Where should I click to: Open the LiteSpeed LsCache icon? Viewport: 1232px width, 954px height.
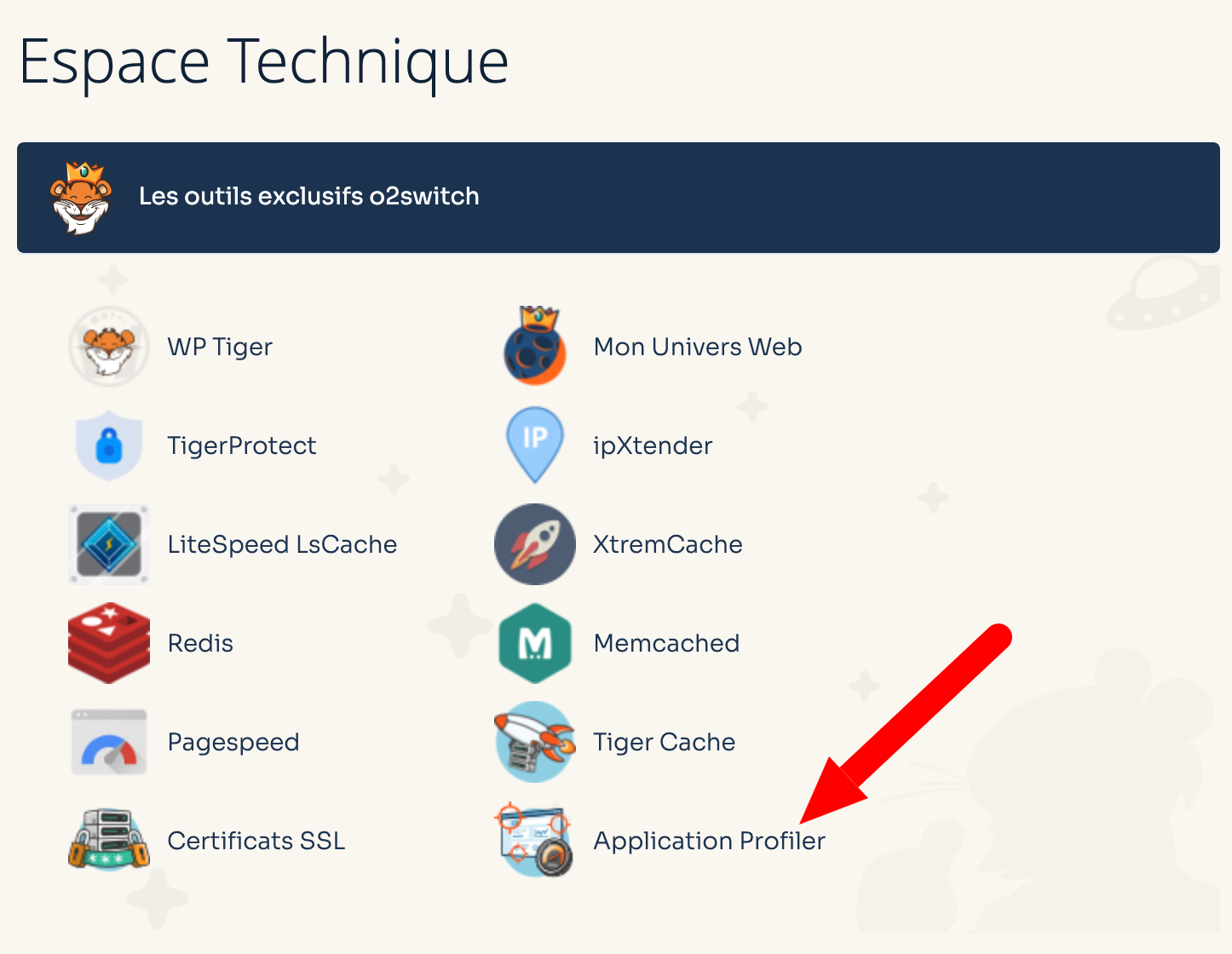click(x=109, y=544)
